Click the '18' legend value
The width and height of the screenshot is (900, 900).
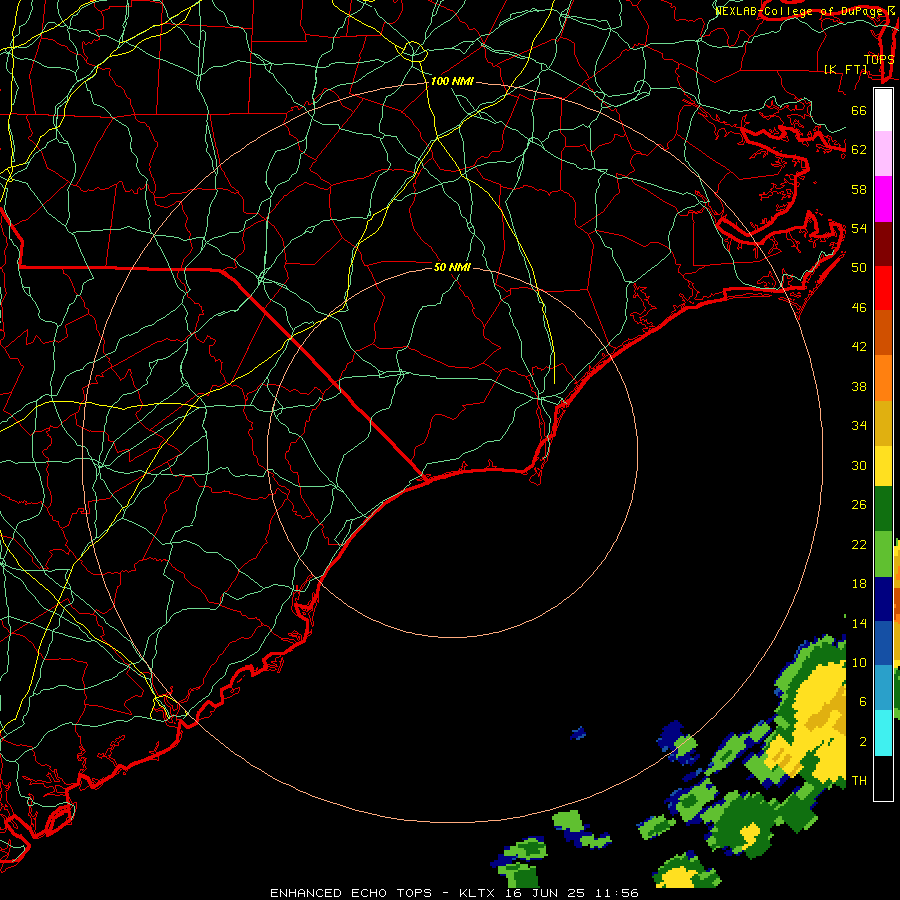(859, 584)
